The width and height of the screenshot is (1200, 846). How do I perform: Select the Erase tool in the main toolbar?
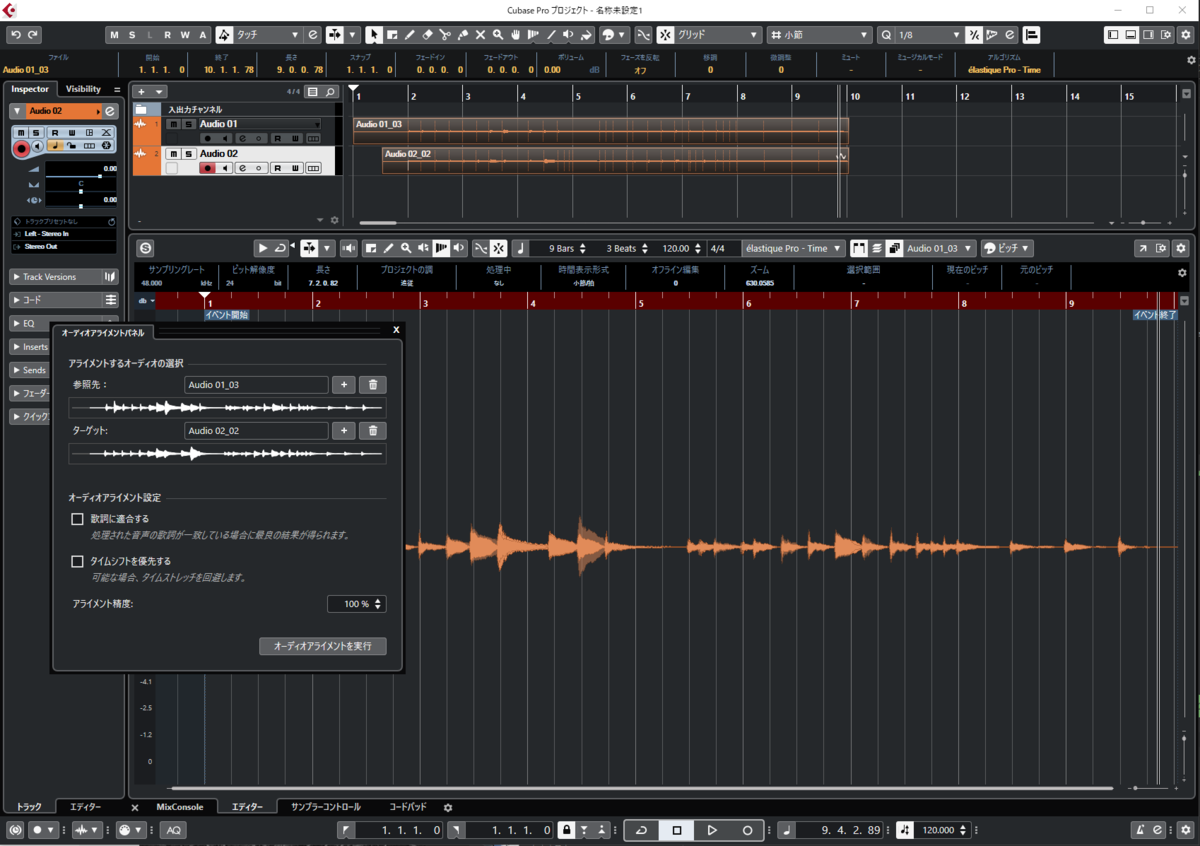[427, 35]
